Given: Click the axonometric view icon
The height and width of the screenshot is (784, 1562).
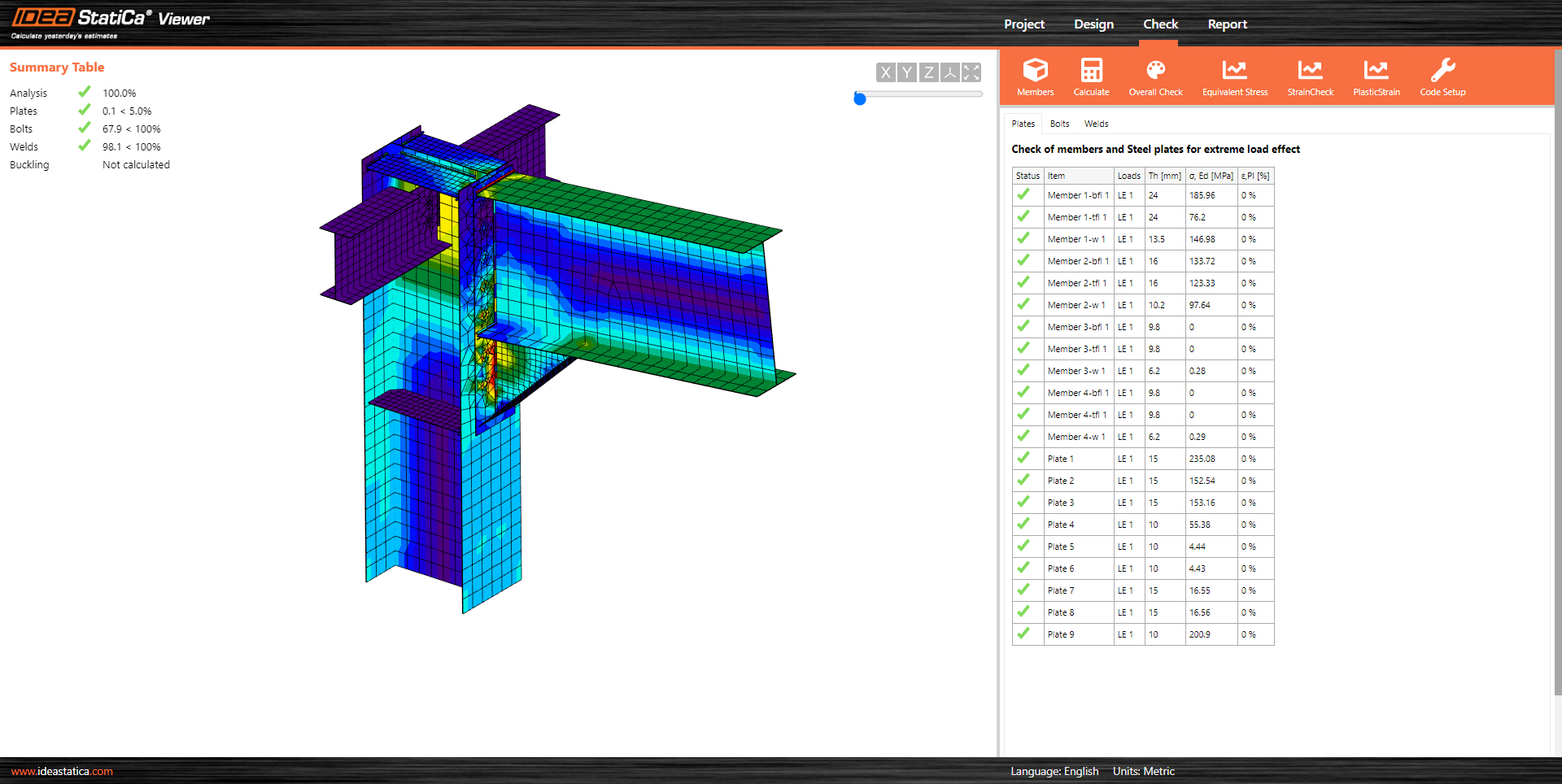Looking at the screenshot, I should click(949, 72).
